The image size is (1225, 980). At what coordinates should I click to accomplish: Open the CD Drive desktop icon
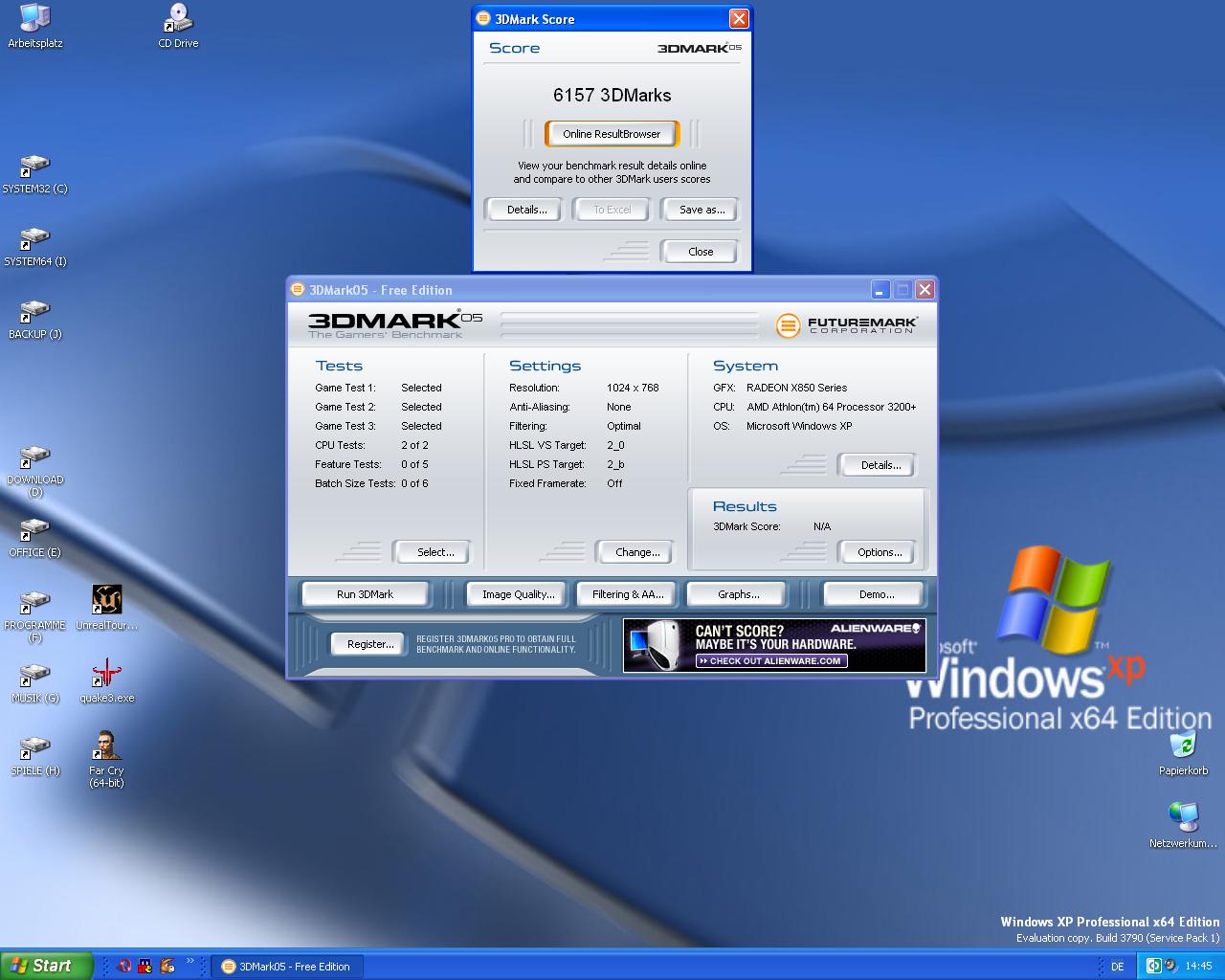point(178,26)
